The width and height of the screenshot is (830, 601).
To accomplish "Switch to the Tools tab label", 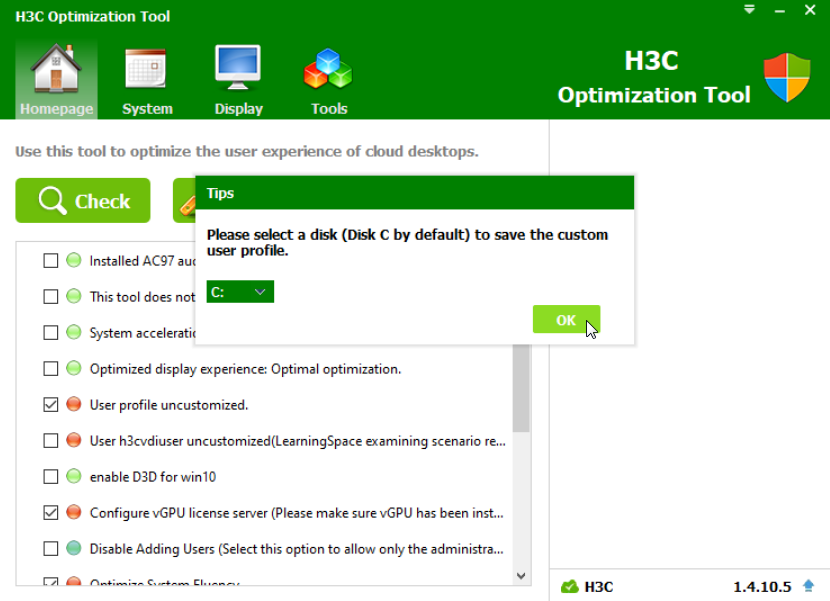I will click(329, 109).
